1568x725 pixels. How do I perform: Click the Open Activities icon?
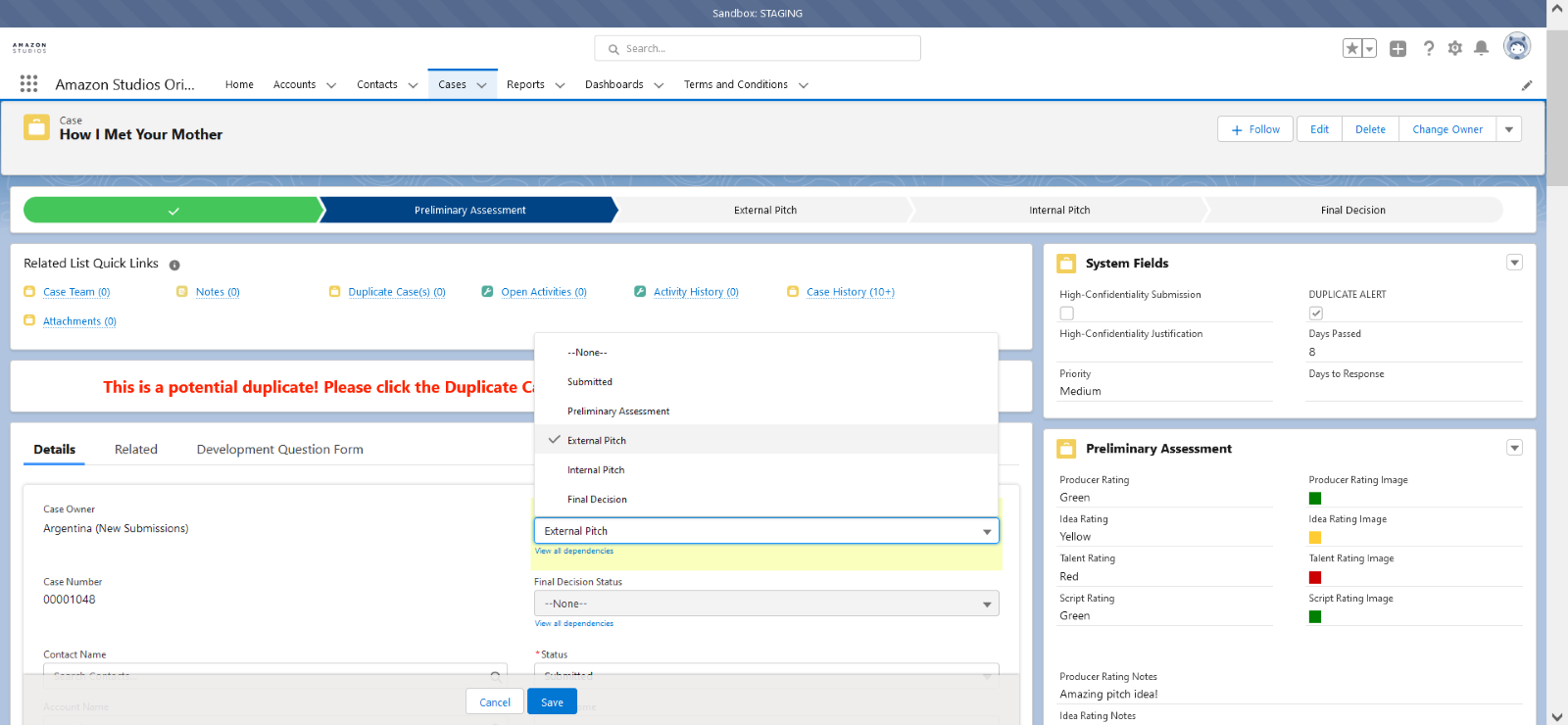click(487, 292)
